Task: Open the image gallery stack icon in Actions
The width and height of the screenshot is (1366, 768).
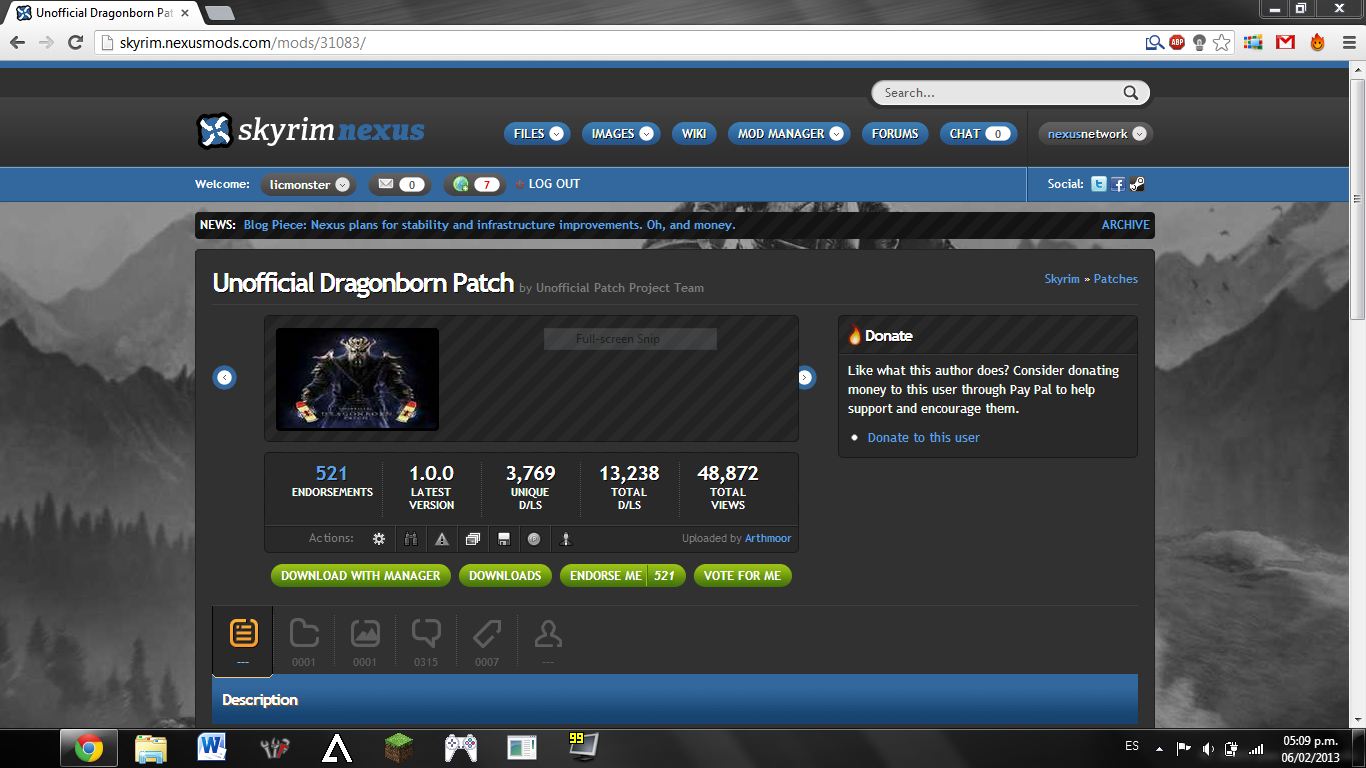Action: 473,538
